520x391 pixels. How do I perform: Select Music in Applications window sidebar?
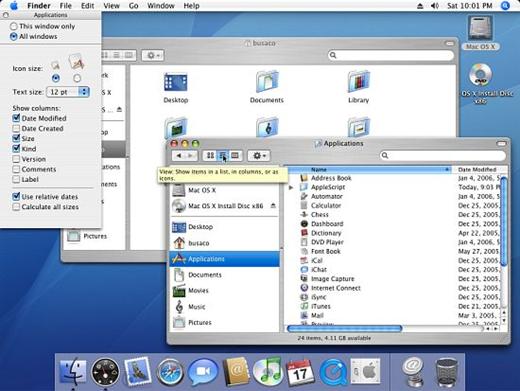(x=224, y=307)
